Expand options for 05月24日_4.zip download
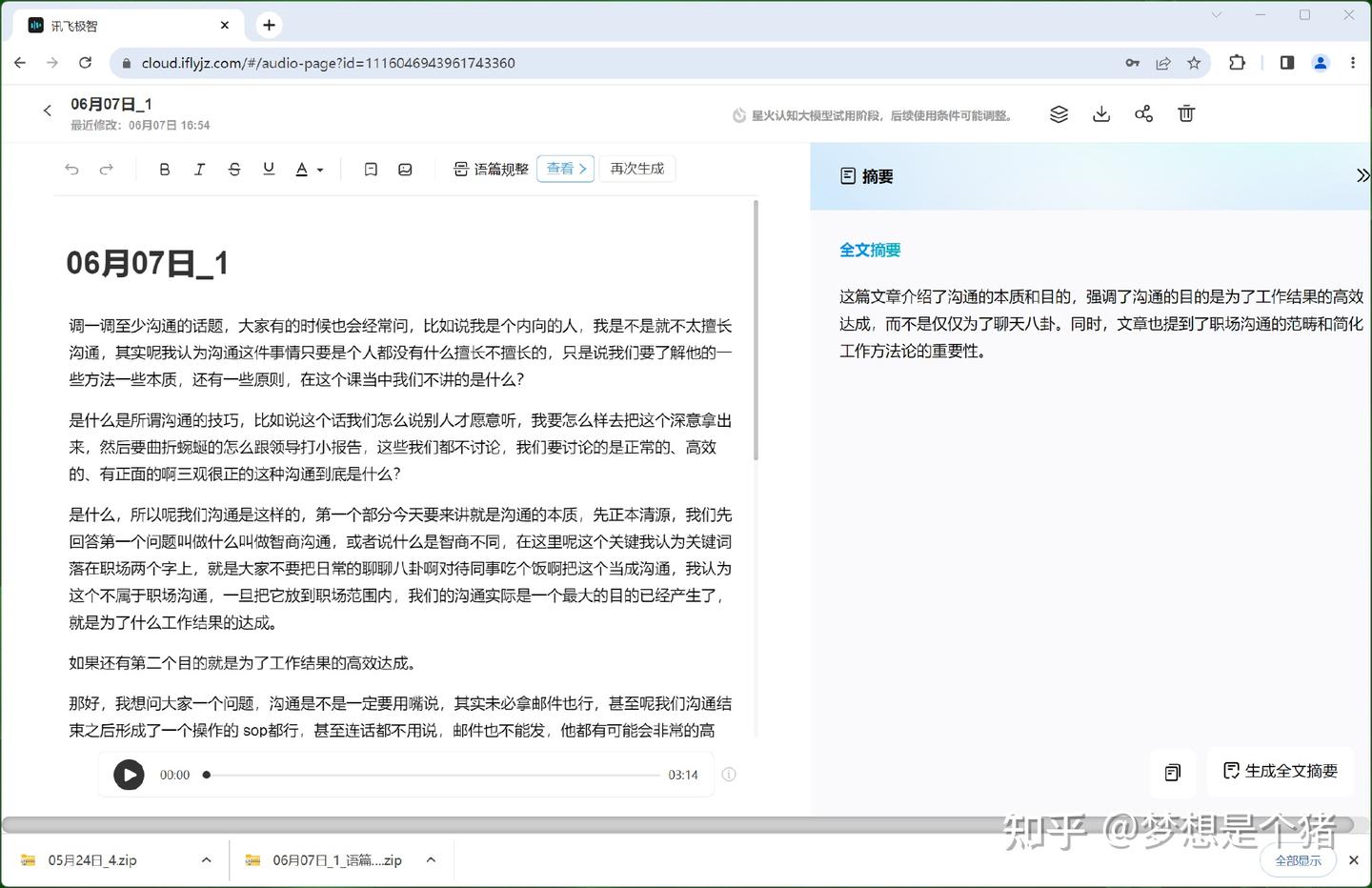This screenshot has width=1372, height=888. click(x=206, y=859)
